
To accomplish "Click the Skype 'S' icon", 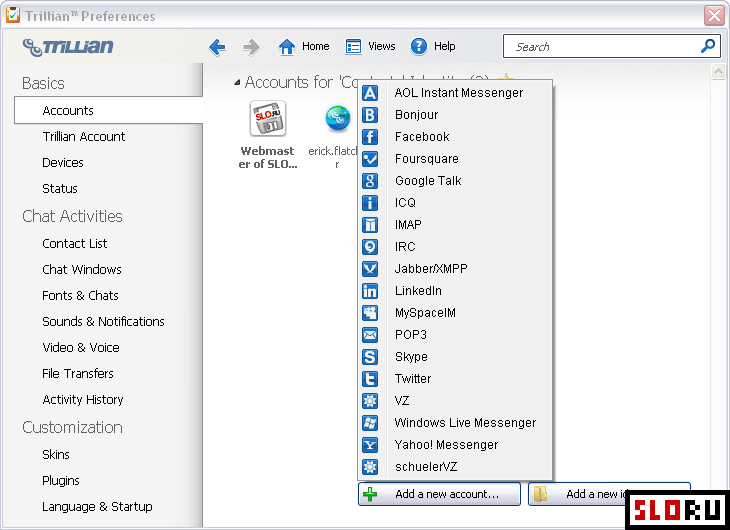I will pos(370,357).
